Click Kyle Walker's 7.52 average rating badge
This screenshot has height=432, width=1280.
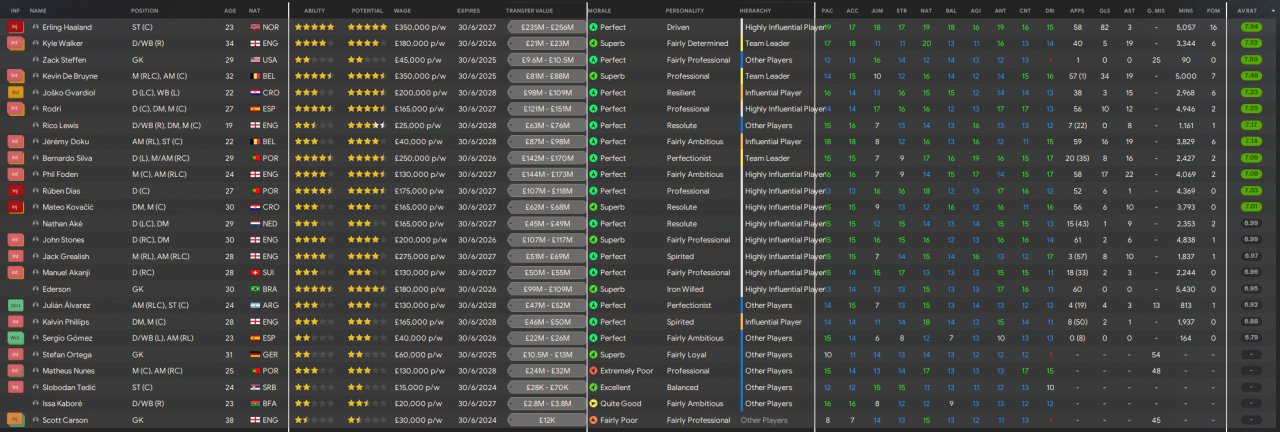[1249, 43]
